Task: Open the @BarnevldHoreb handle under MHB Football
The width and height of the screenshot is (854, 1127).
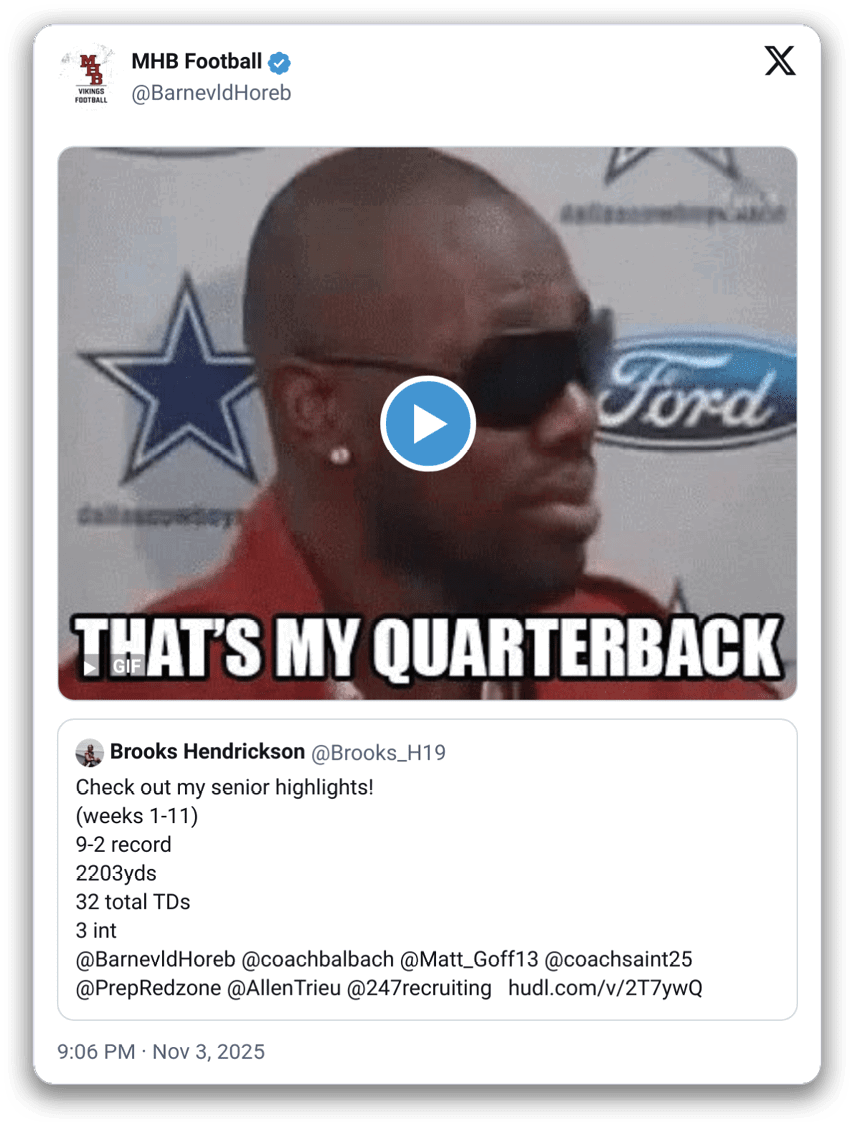Action: [x=211, y=93]
